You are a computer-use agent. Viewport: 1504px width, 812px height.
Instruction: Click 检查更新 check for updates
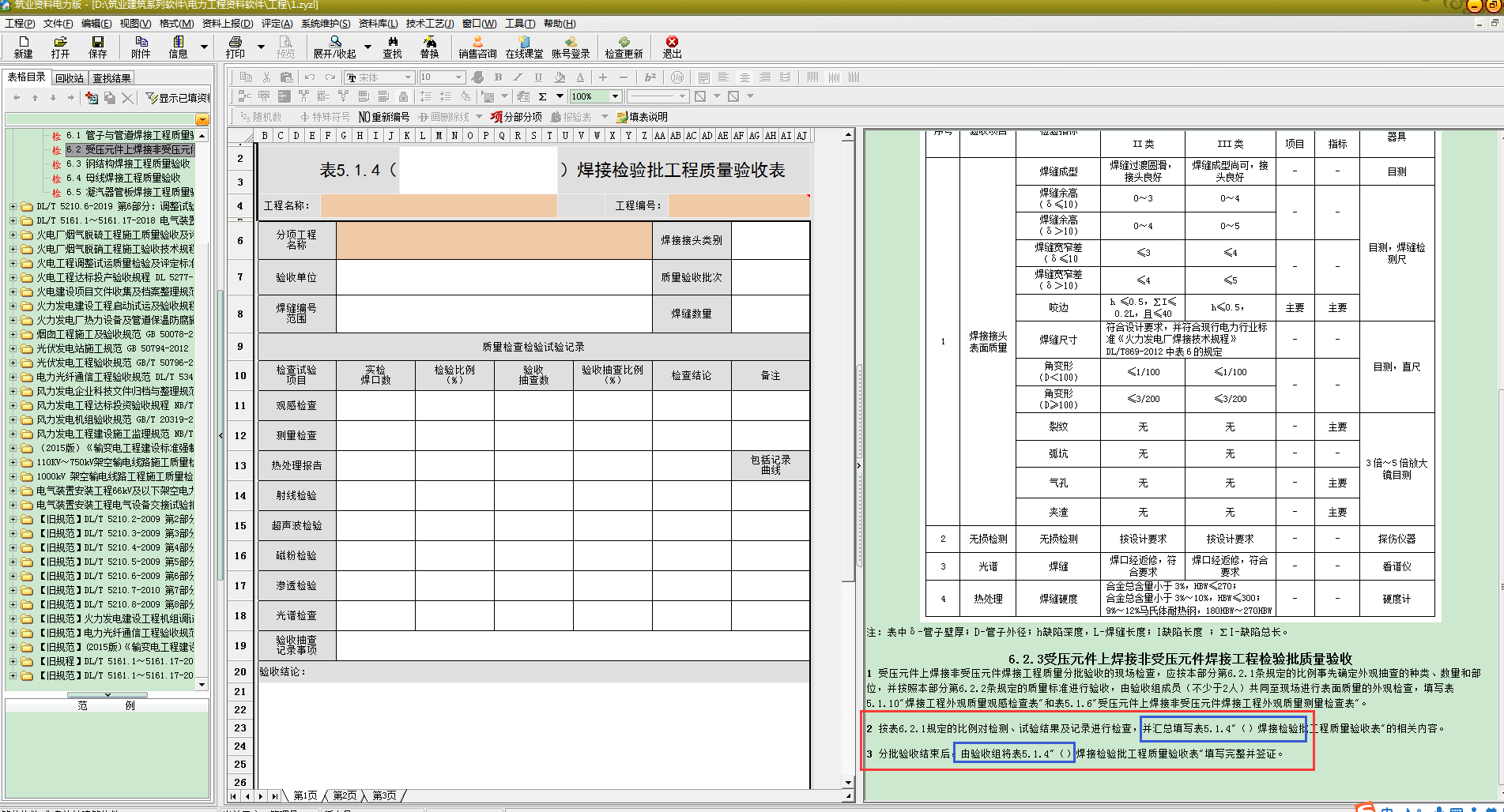coord(624,47)
